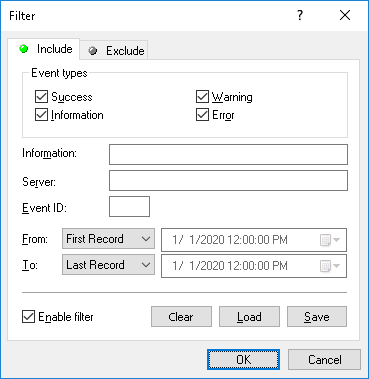Click the Save filter button
Screen dimensions: 369x379
coord(317,317)
